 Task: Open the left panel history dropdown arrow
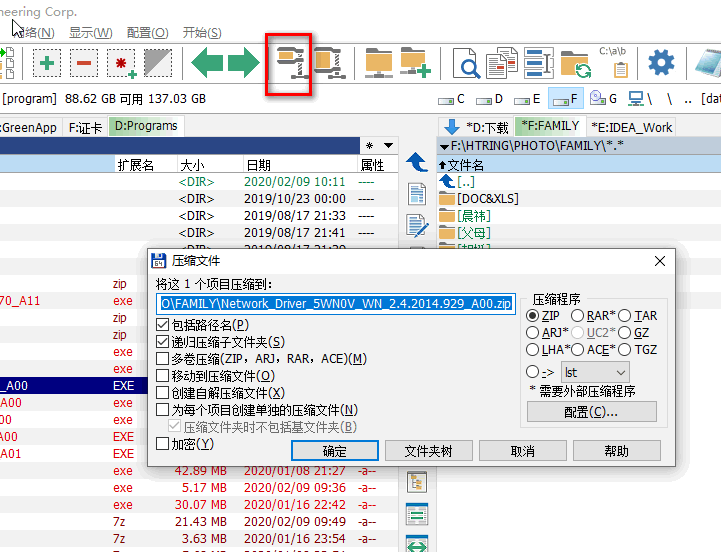pyautogui.click(x=389, y=146)
